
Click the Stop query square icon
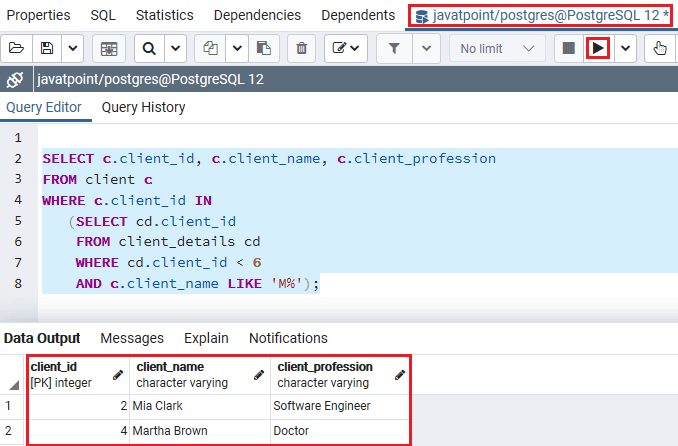point(568,48)
